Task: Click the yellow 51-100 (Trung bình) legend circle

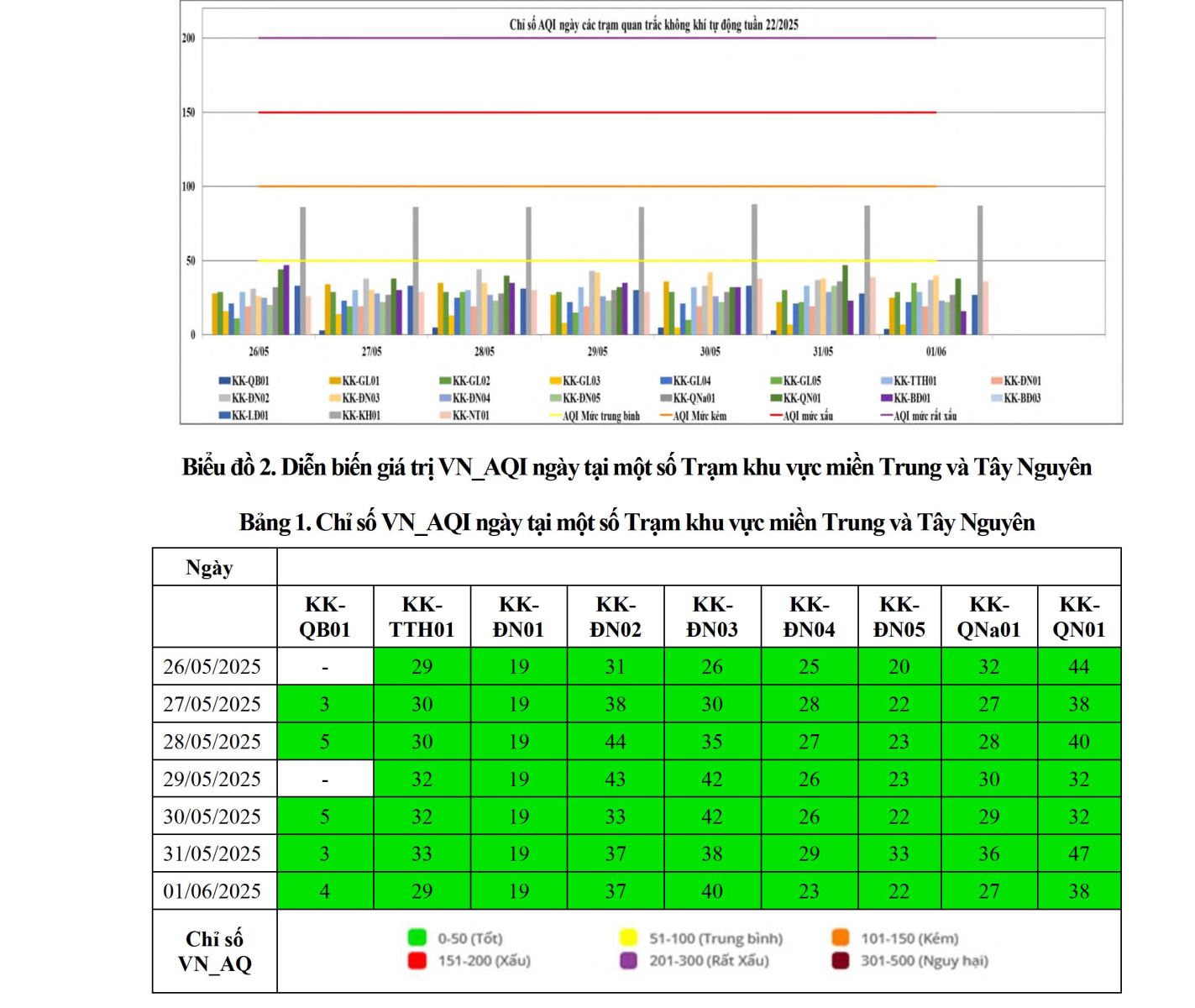Action: [628, 938]
